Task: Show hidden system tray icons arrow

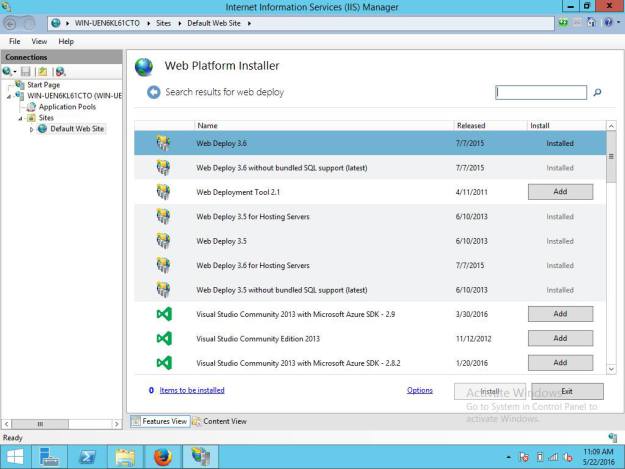Action: pos(508,457)
